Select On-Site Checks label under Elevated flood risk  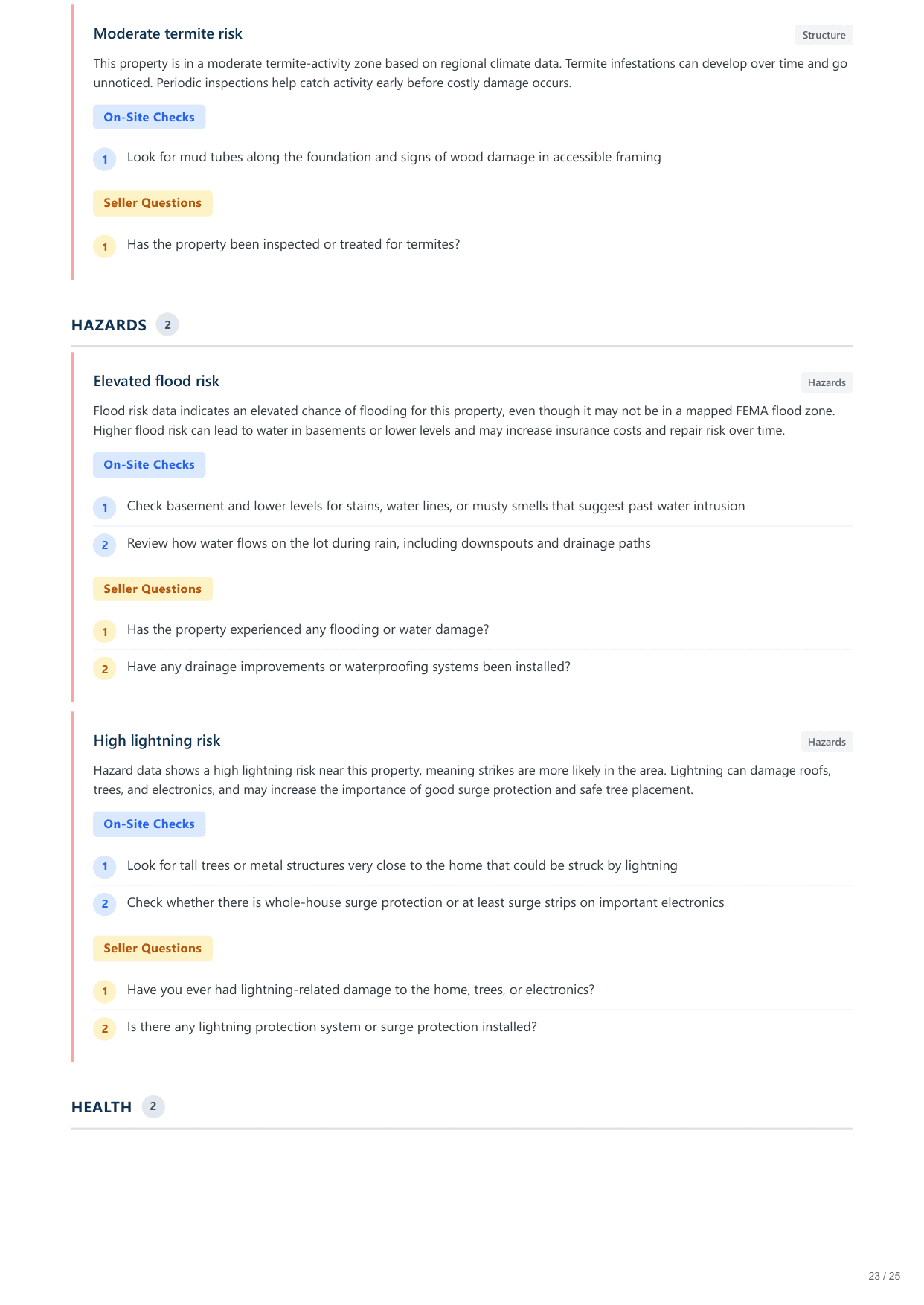[x=149, y=465]
